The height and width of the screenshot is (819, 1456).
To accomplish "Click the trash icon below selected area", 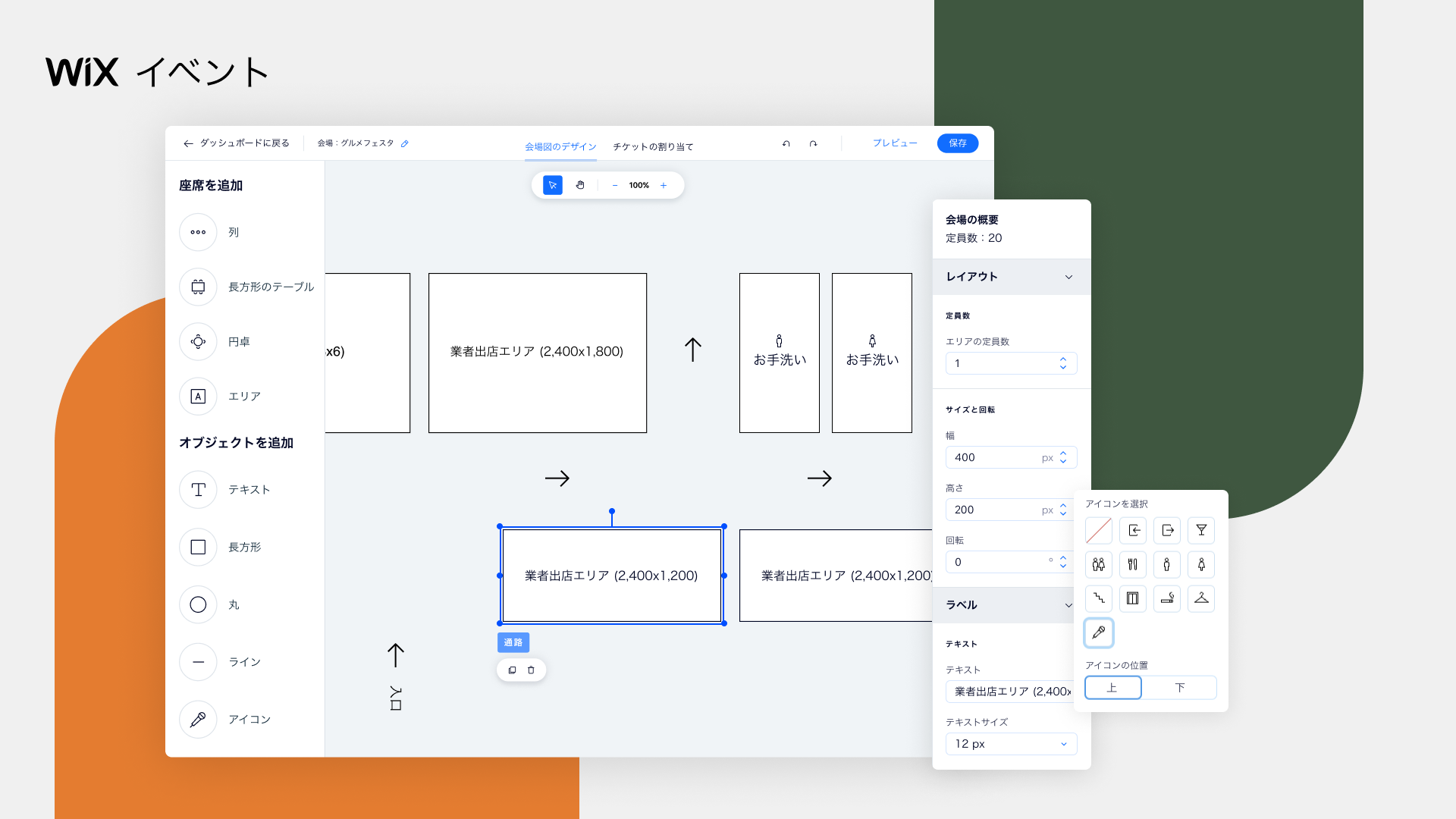I will 531,670.
